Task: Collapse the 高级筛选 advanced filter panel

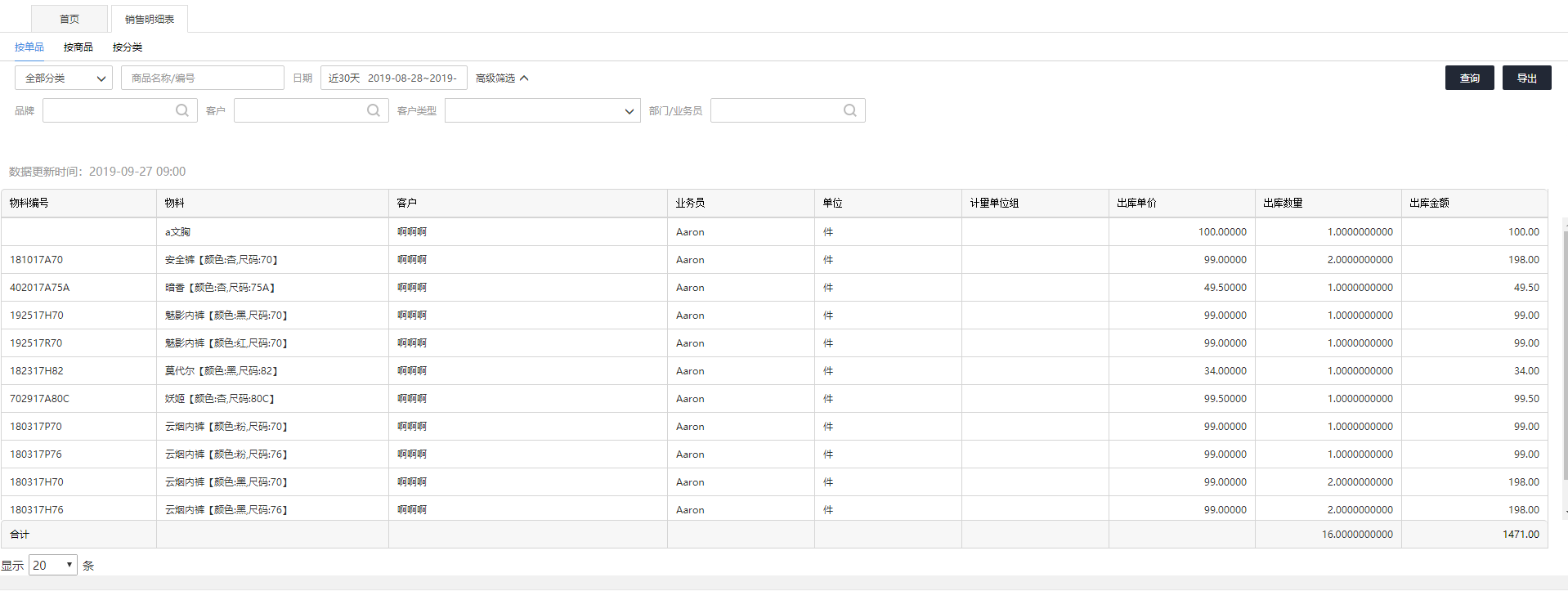Action: coord(502,78)
